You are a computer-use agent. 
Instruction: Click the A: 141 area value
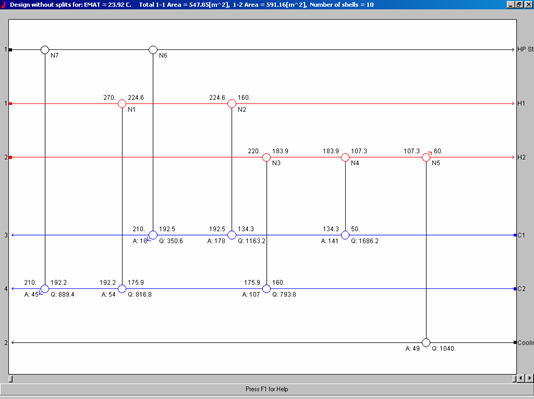coord(330,241)
